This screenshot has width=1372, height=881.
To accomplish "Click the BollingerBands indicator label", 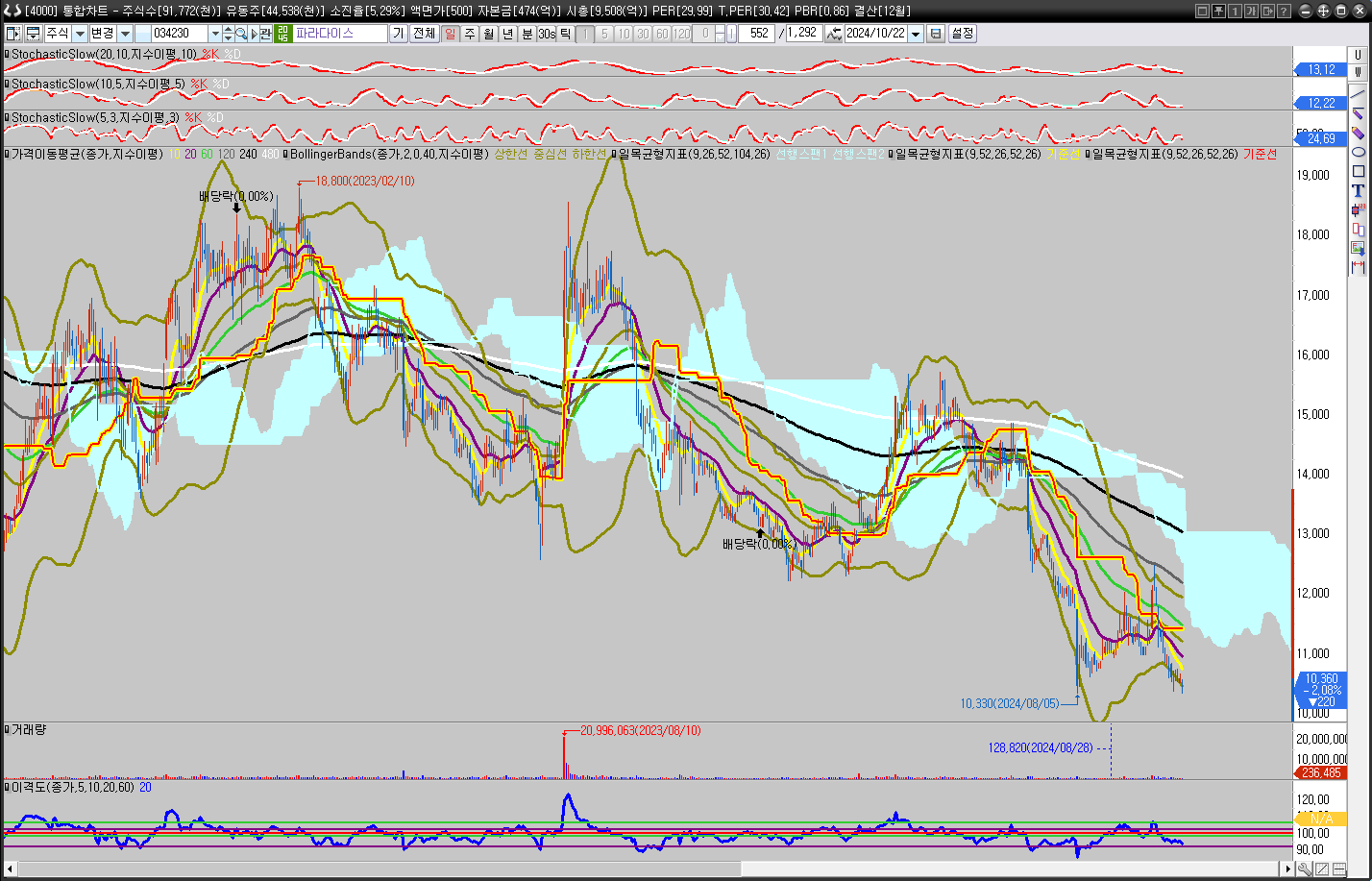I will click(x=387, y=154).
